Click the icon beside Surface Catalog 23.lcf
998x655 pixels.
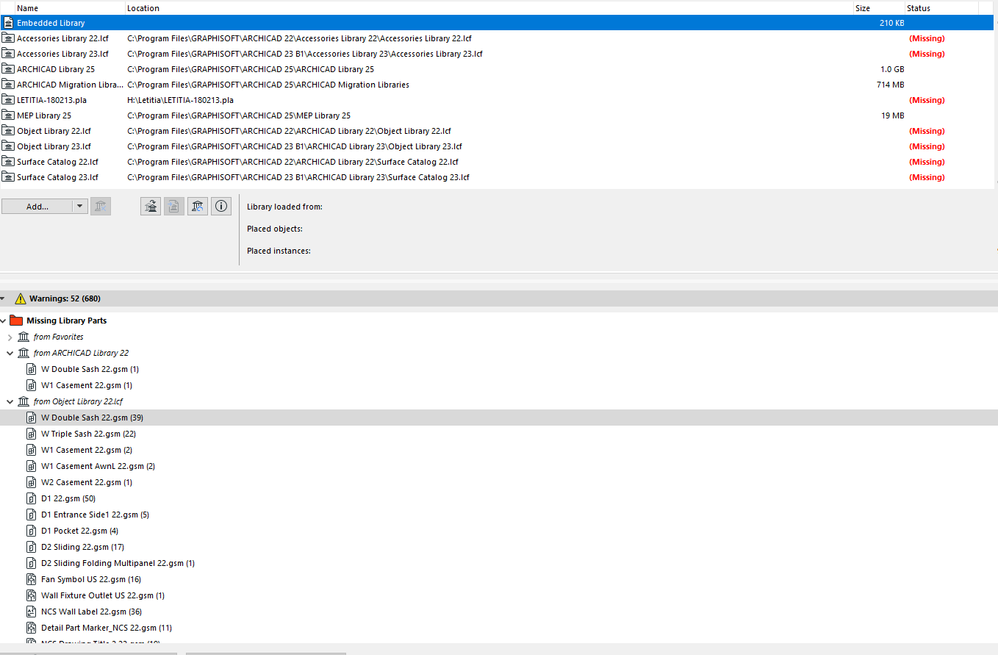pos(8,178)
